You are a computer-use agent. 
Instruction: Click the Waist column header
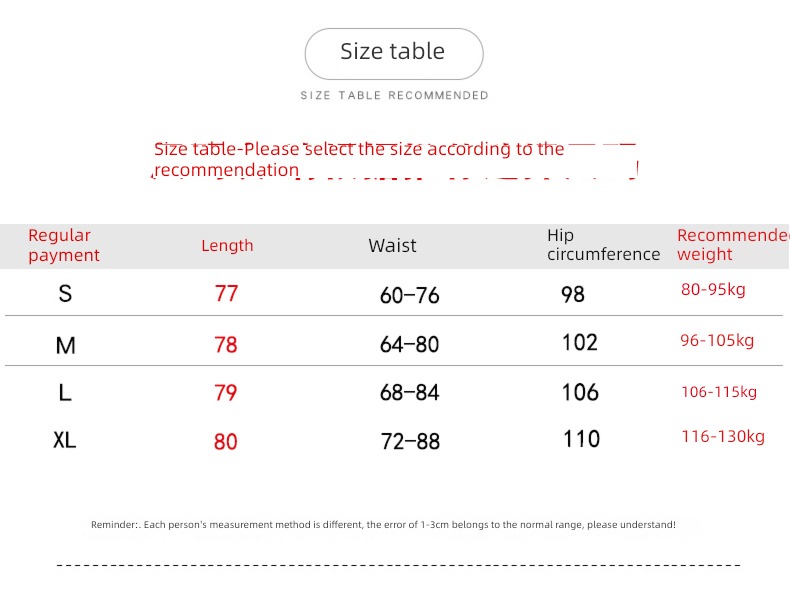[392, 246]
